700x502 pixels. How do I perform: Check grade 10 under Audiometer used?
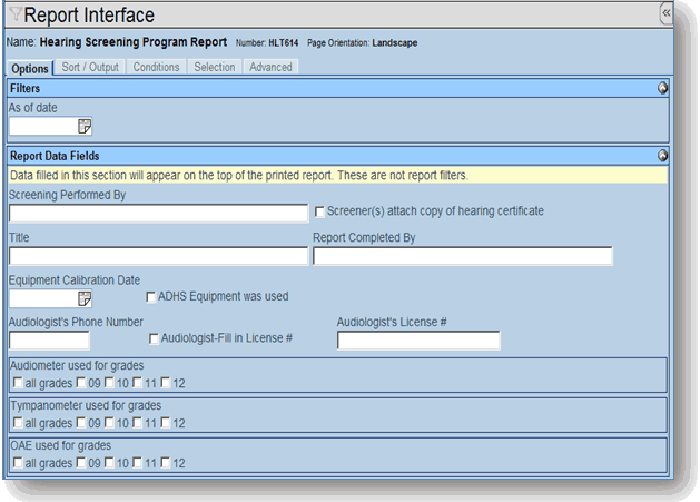(109, 382)
